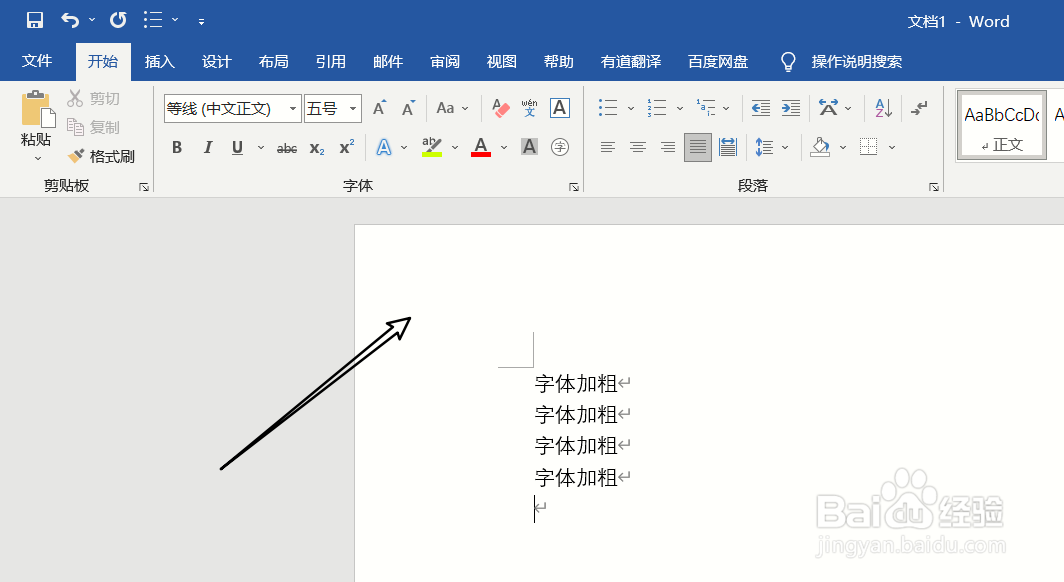Switch to the 插入 tab
The width and height of the screenshot is (1064, 582).
pyautogui.click(x=159, y=62)
